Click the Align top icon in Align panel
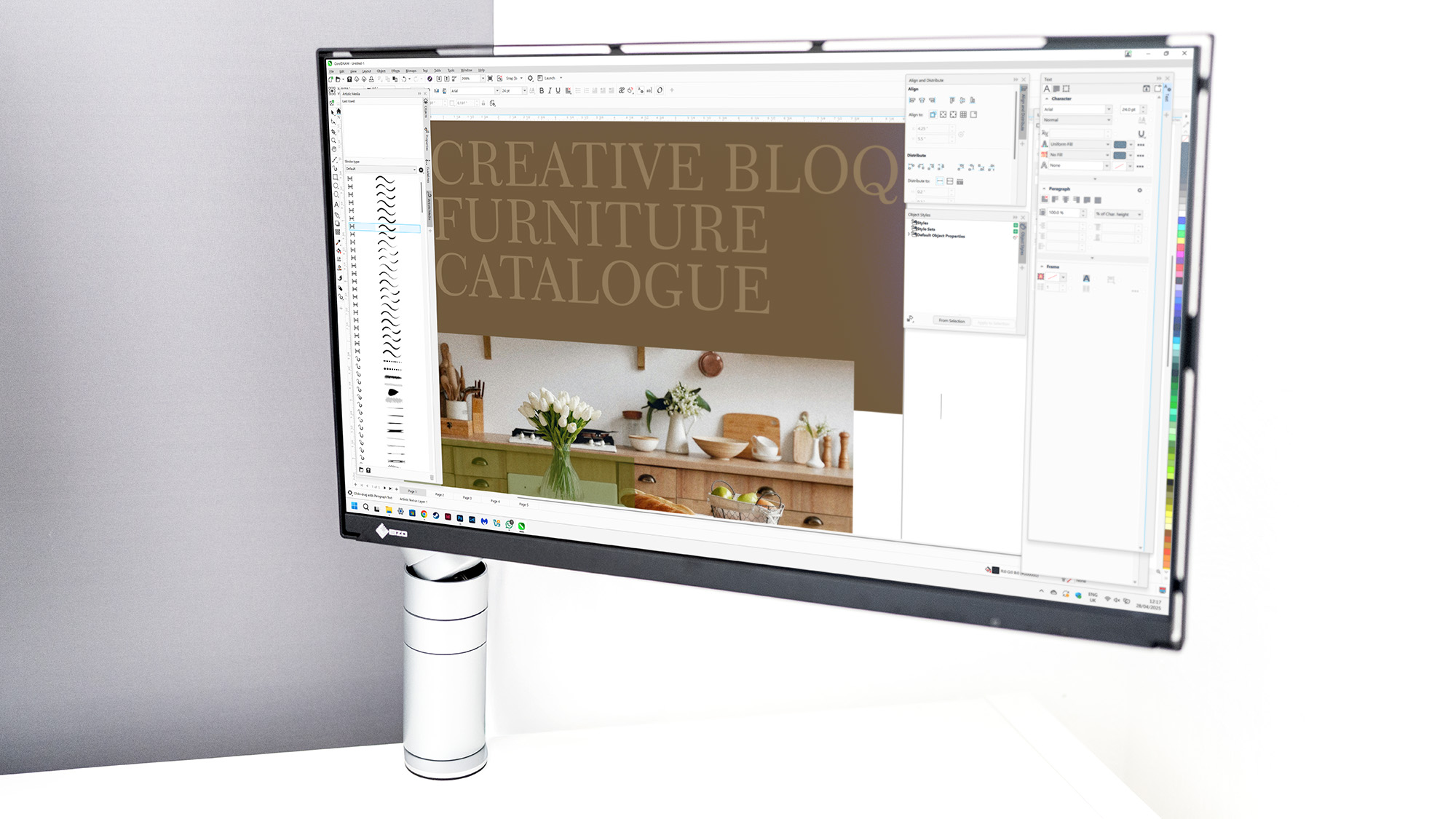Image resolution: width=1456 pixels, height=819 pixels. [952, 100]
